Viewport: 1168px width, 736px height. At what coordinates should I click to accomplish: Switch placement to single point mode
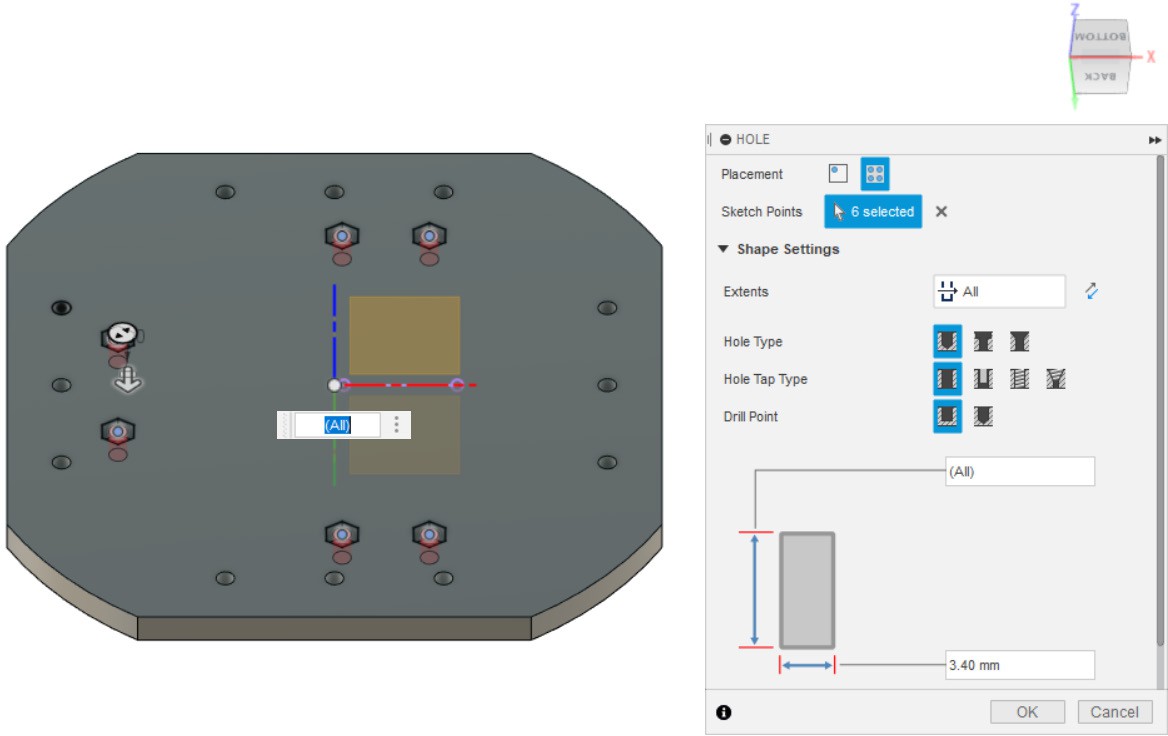coord(838,174)
